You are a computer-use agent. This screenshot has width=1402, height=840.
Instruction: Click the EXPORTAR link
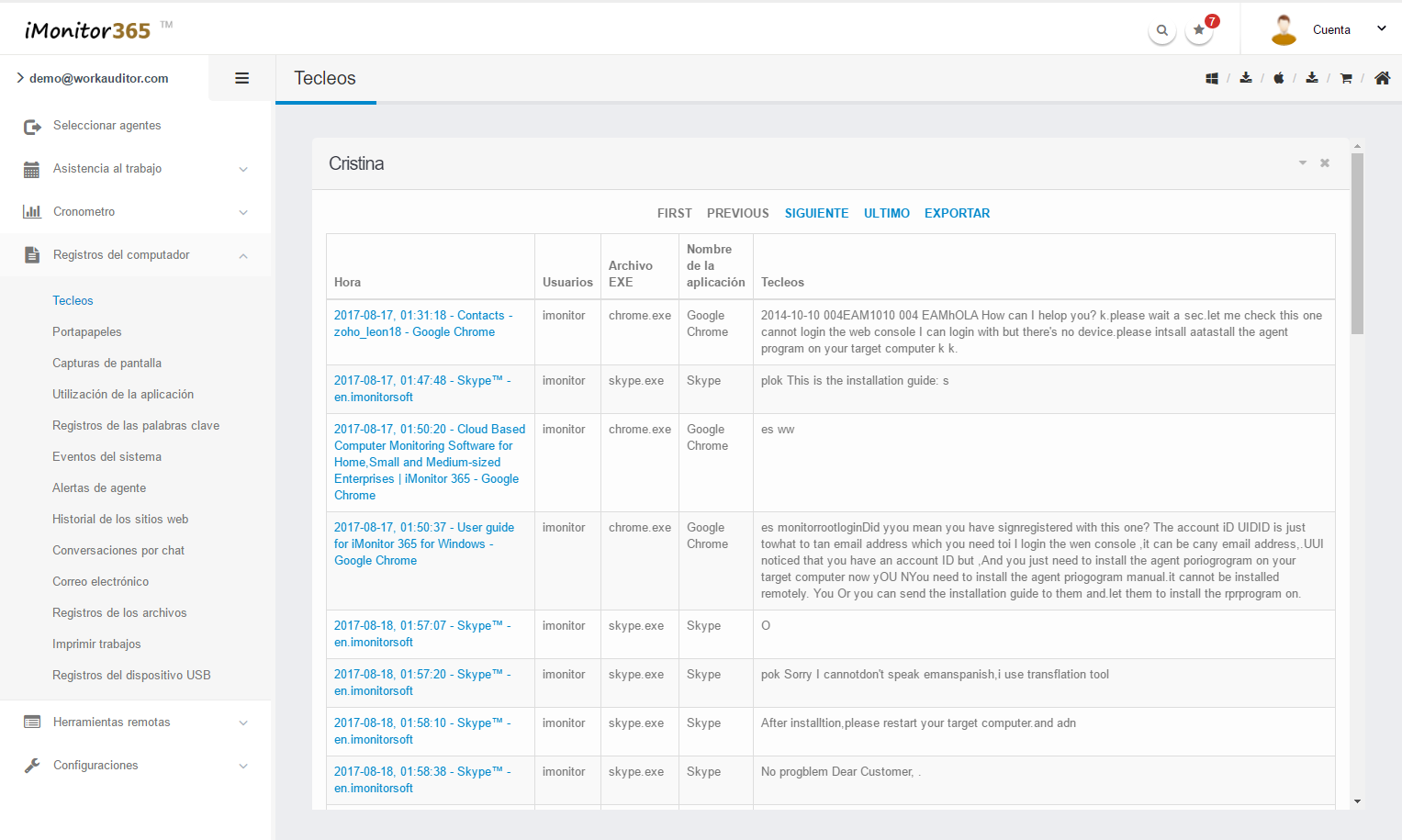pos(957,213)
